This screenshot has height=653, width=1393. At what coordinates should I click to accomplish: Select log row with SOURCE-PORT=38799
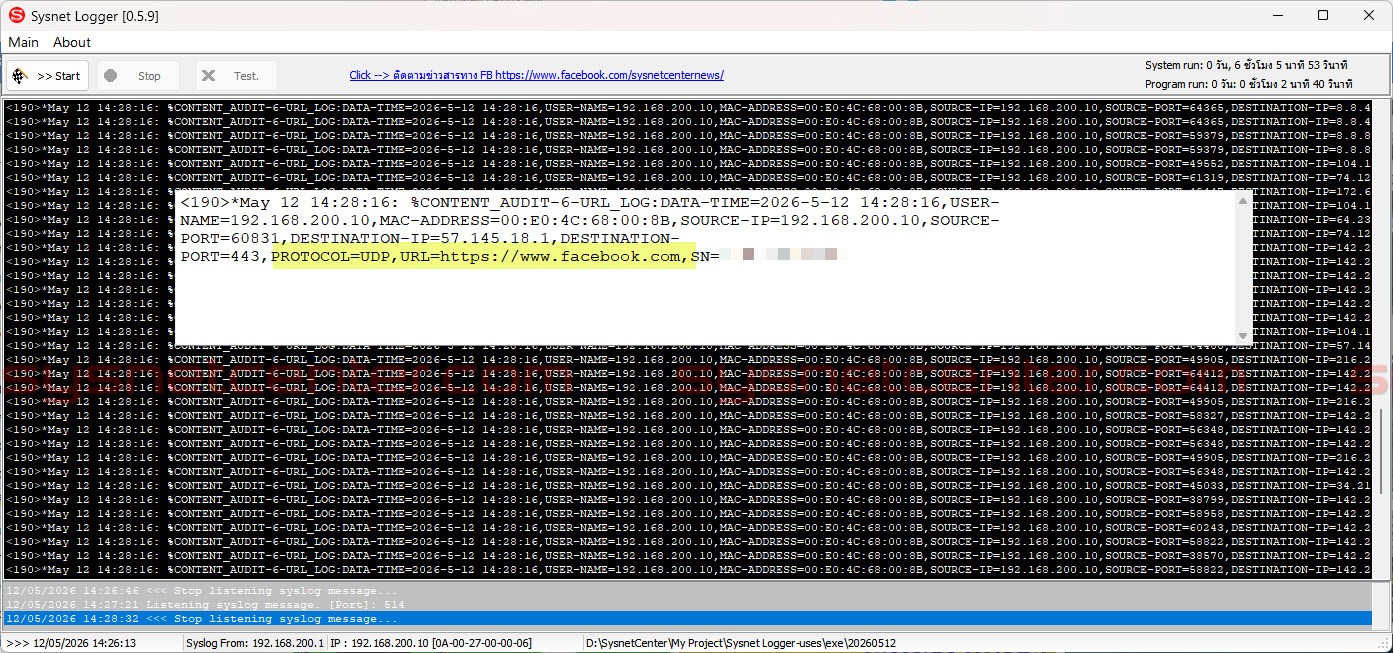click(688, 500)
